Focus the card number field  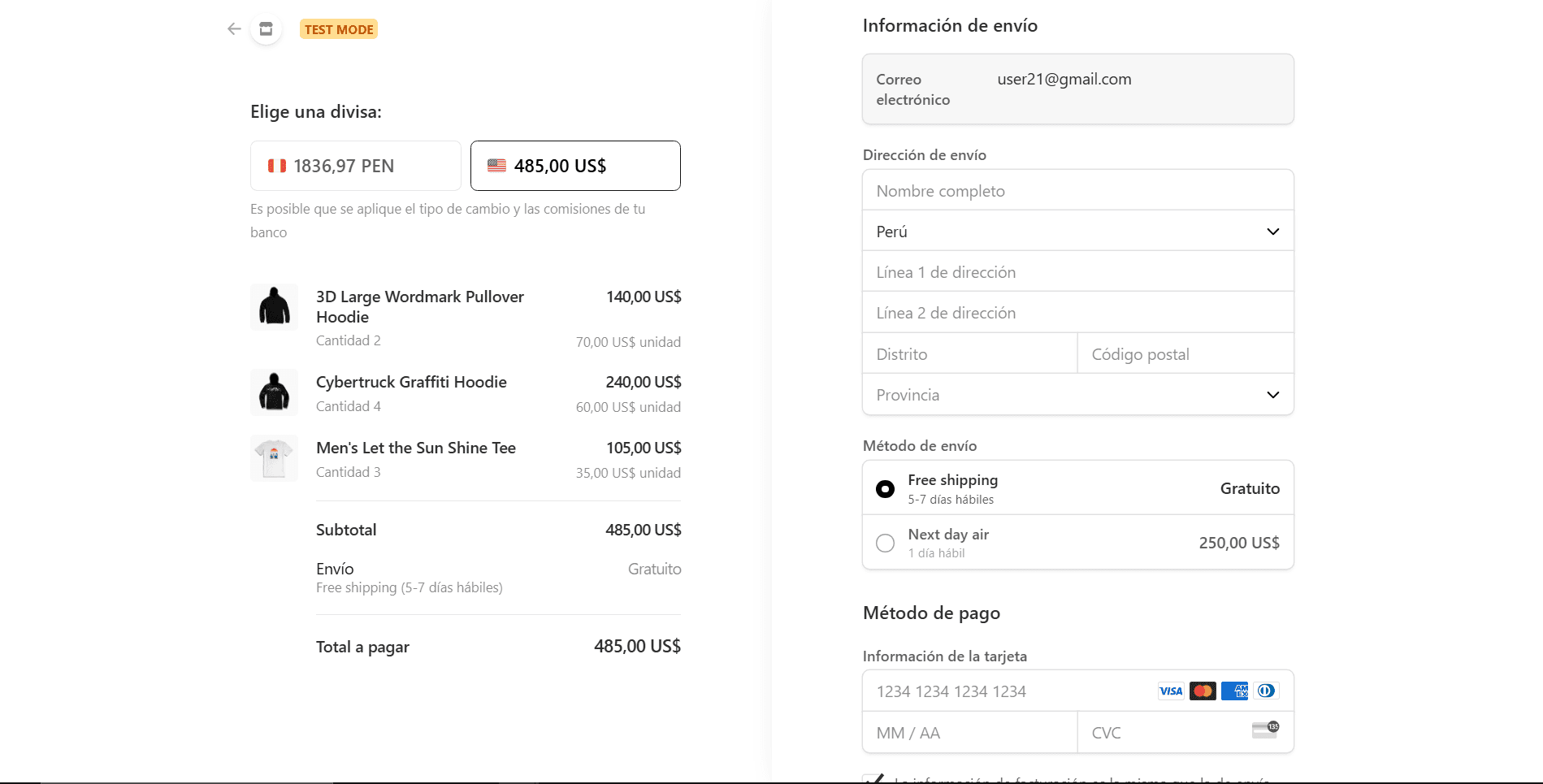click(x=1008, y=691)
